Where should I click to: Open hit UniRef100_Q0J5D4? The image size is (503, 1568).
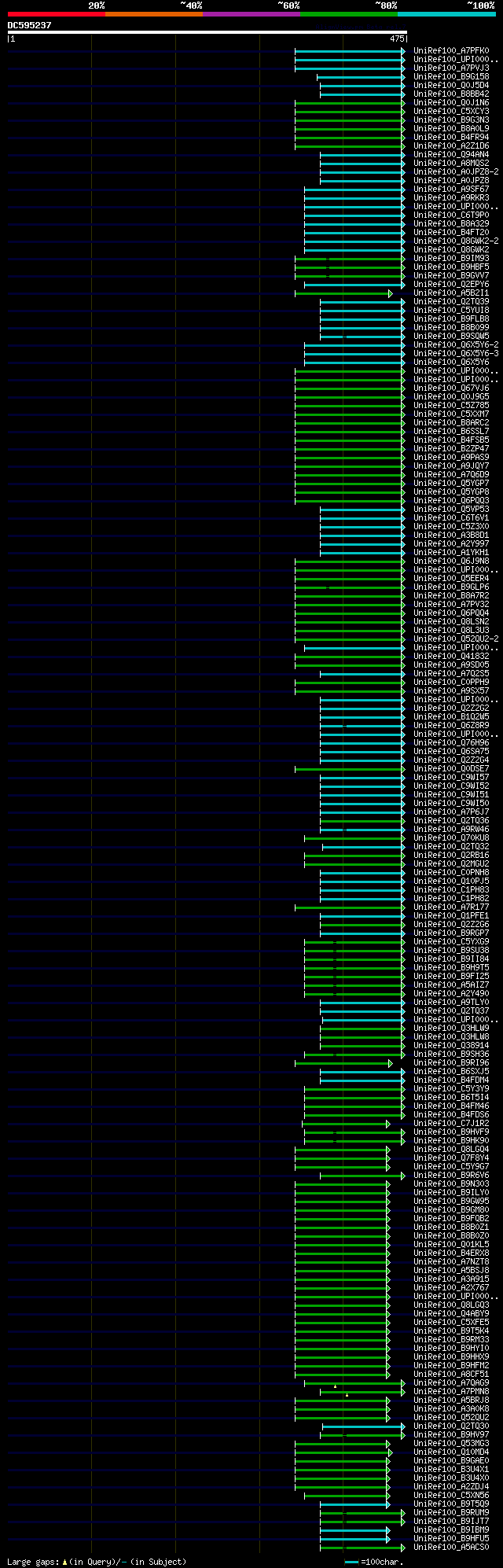point(451,86)
